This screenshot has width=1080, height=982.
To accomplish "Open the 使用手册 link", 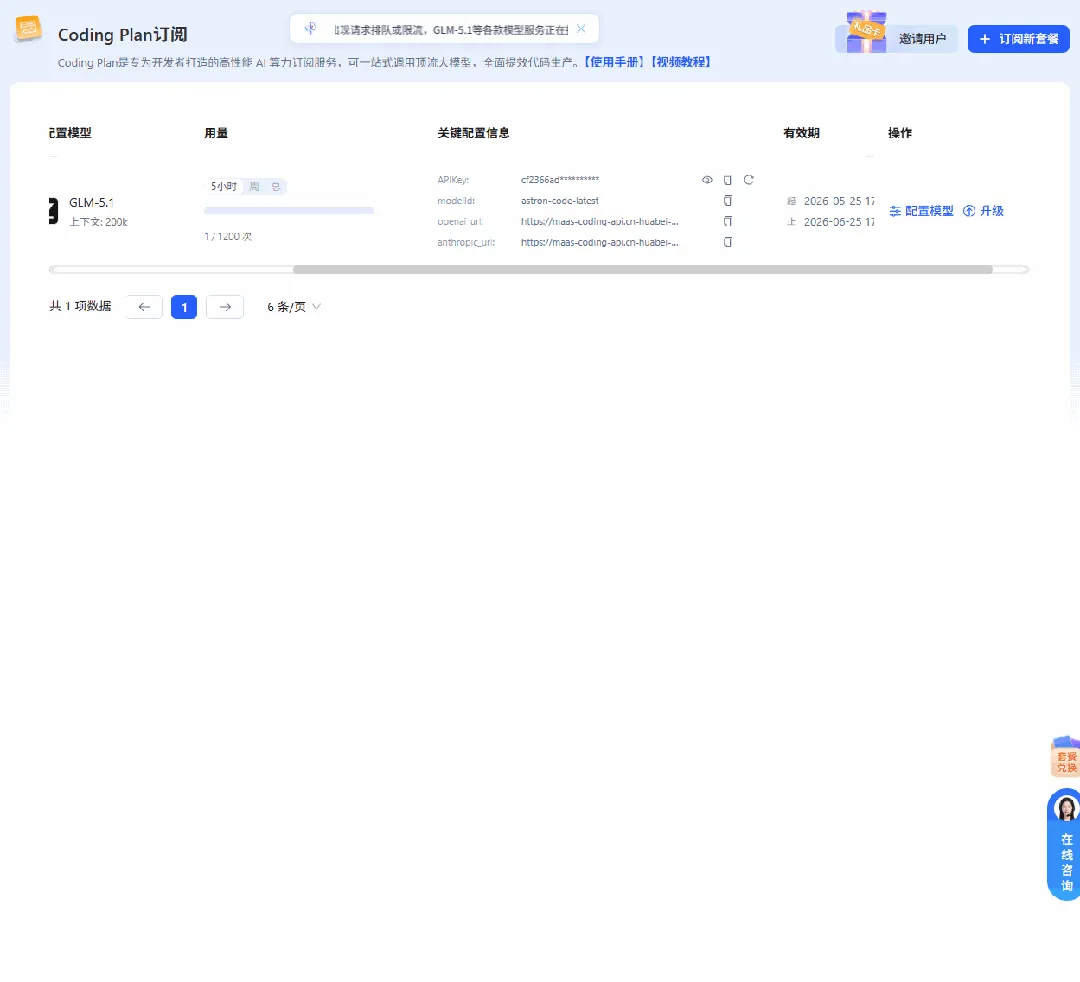I will pyautogui.click(x=614, y=62).
